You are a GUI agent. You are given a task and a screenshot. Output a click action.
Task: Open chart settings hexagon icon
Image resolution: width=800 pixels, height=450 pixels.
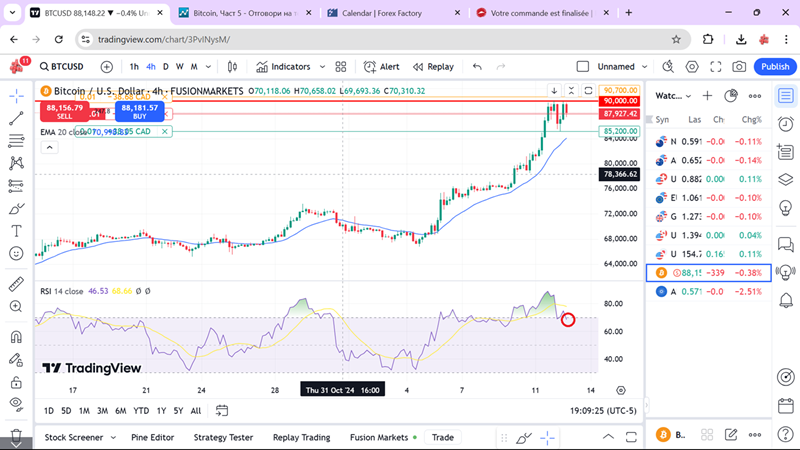[x=692, y=67]
